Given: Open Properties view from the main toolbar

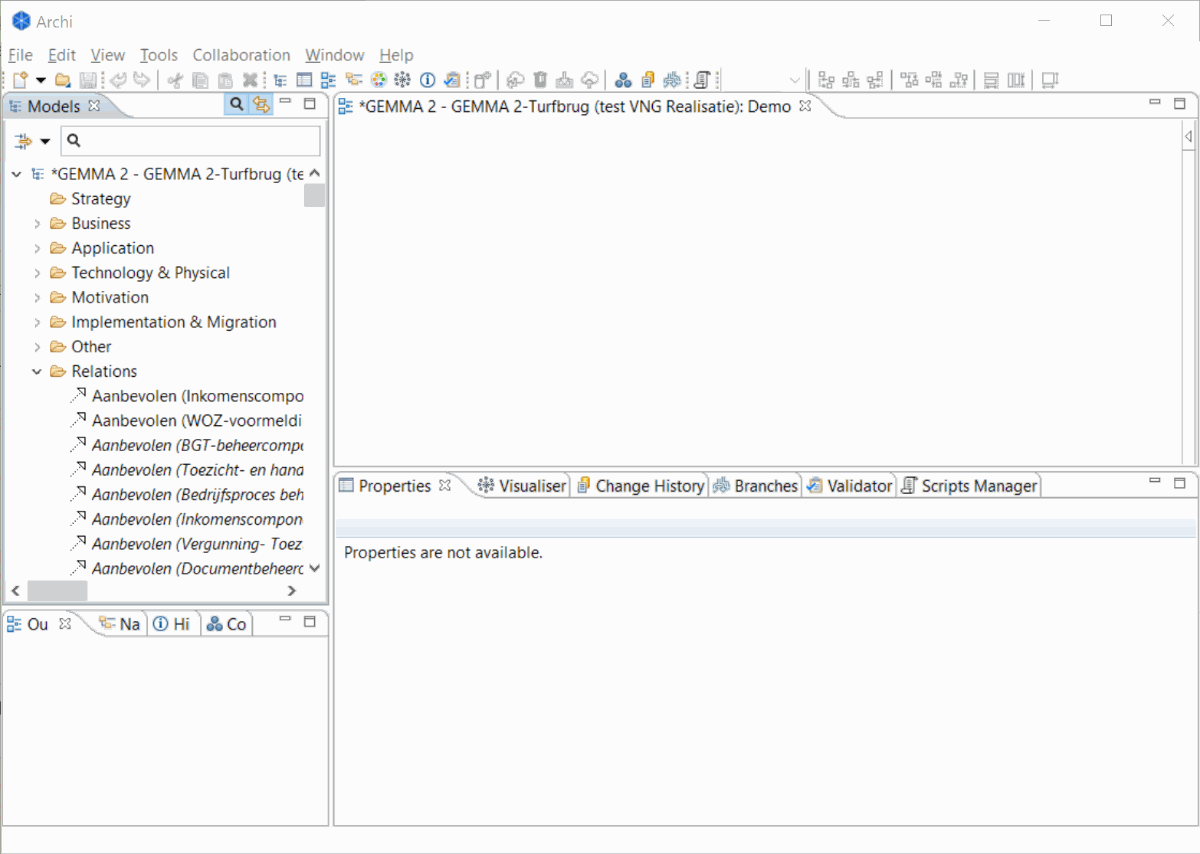Looking at the screenshot, I should pyautogui.click(x=305, y=80).
